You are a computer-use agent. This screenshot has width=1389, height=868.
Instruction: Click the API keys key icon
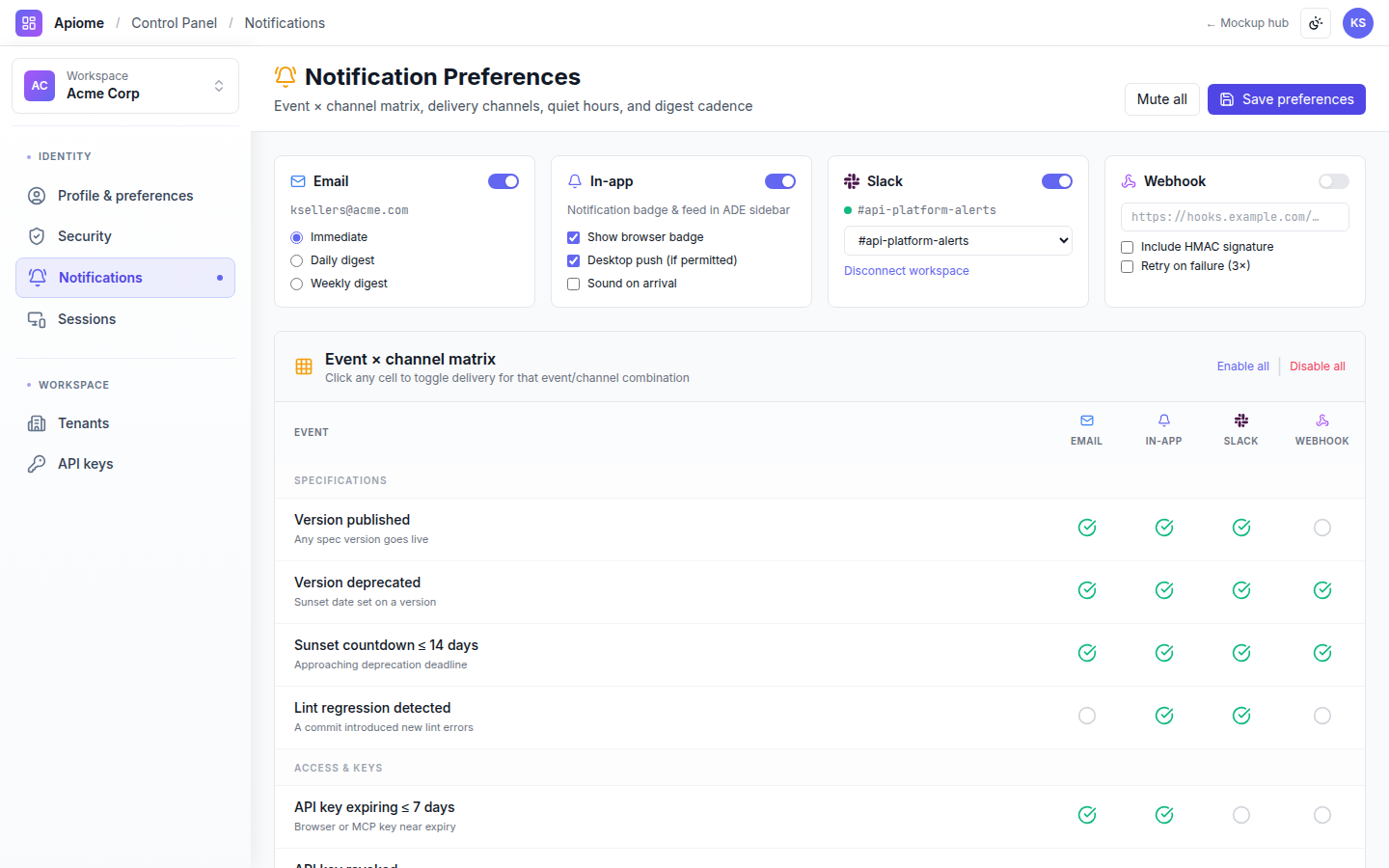coord(37,464)
